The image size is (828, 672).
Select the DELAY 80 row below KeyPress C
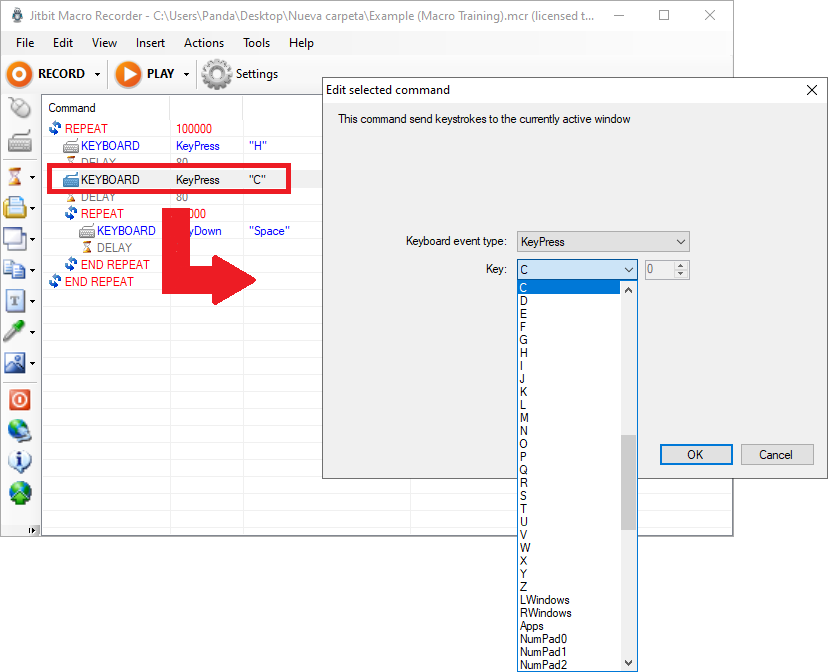[x=182, y=197]
